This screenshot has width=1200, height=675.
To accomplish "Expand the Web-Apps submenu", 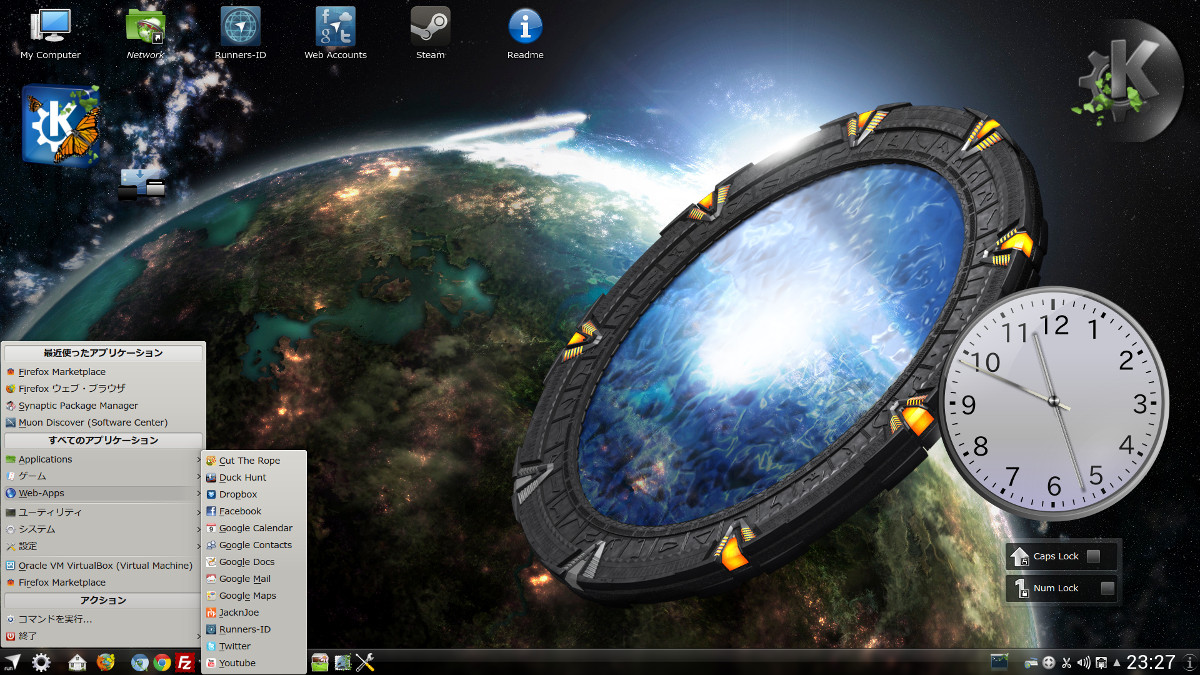I will [104, 493].
